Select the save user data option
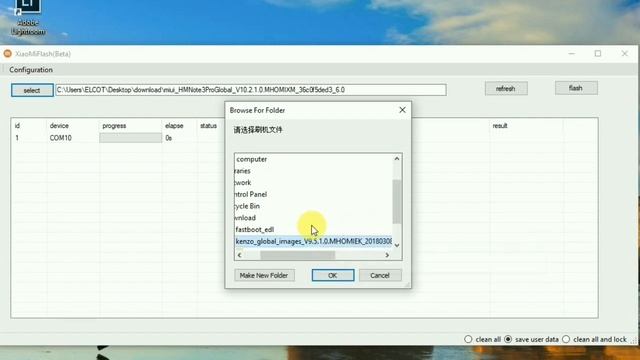The height and width of the screenshot is (360, 640). pyautogui.click(x=508, y=339)
